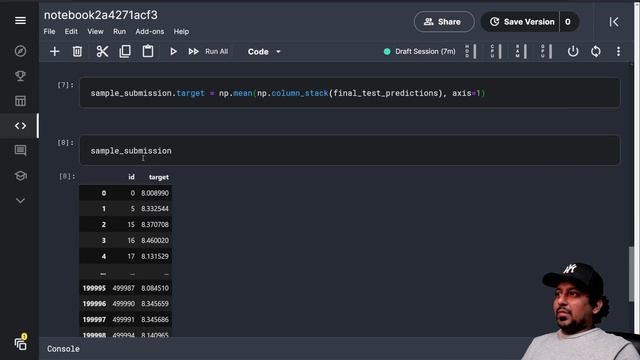Click the Share button
The image size is (640, 360).
(444, 22)
